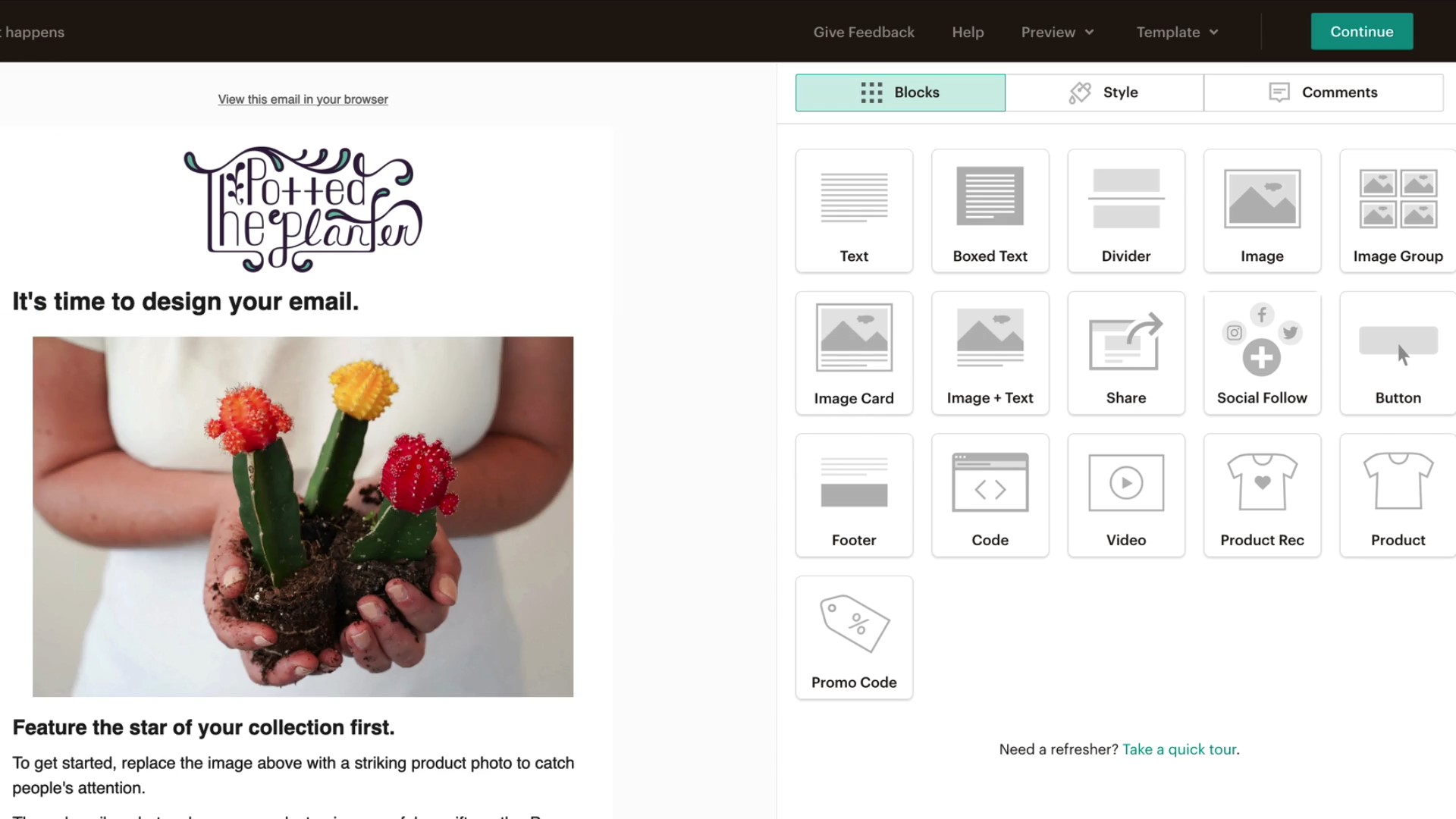Add a Promo Code block
1456x819 pixels.
(x=854, y=637)
